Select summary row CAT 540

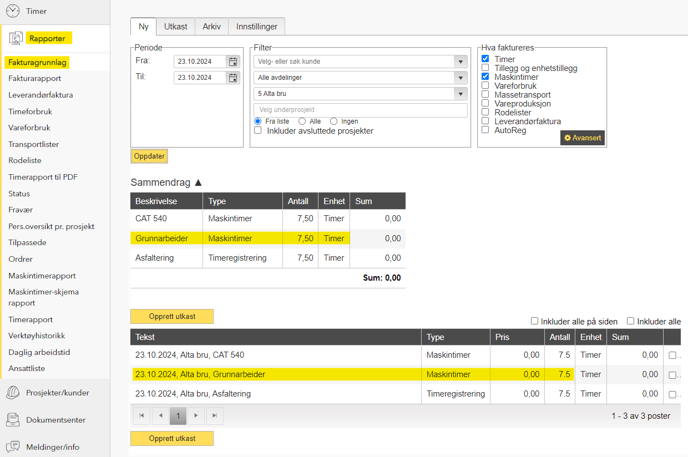pyautogui.click(x=268, y=219)
